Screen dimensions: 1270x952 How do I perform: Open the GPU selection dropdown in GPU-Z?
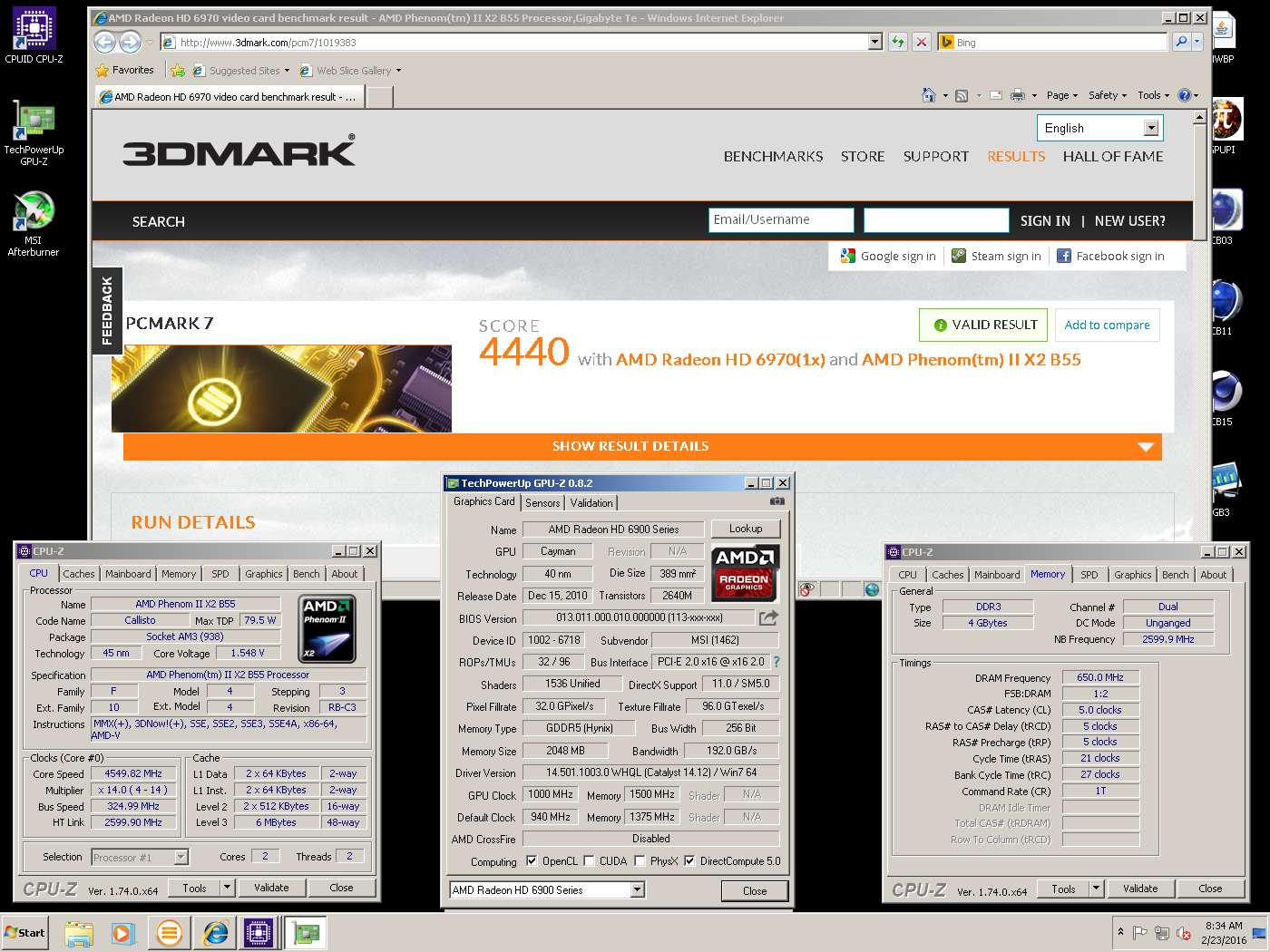click(x=637, y=890)
